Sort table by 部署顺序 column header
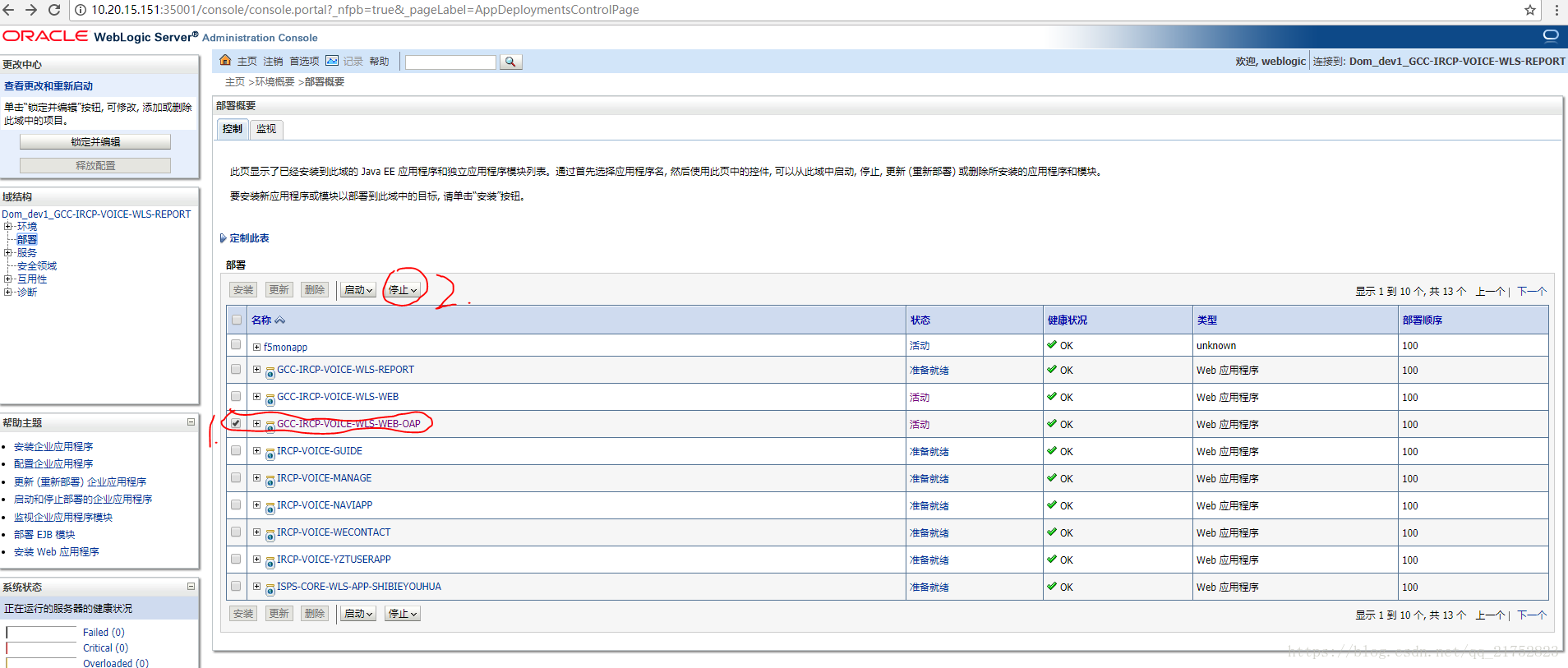Image resolution: width=1568 pixels, height=668 pixels. 1423,320
